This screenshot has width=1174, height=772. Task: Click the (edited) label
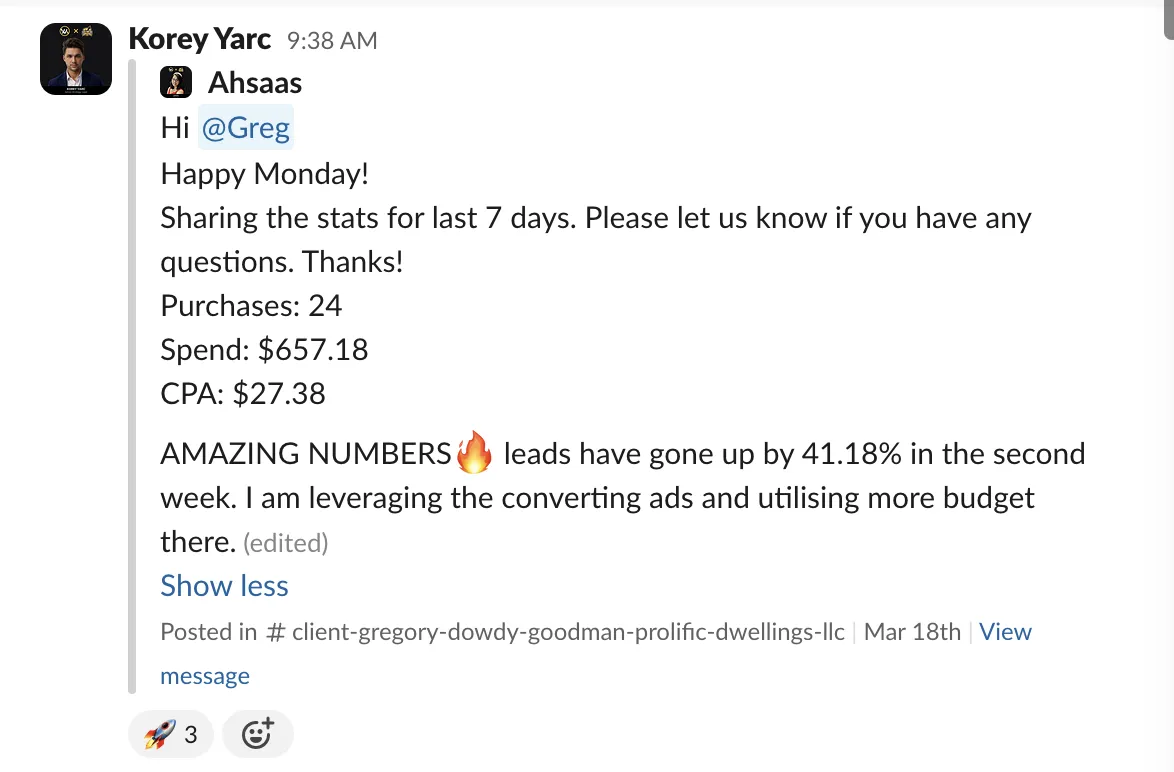point(285,543)
